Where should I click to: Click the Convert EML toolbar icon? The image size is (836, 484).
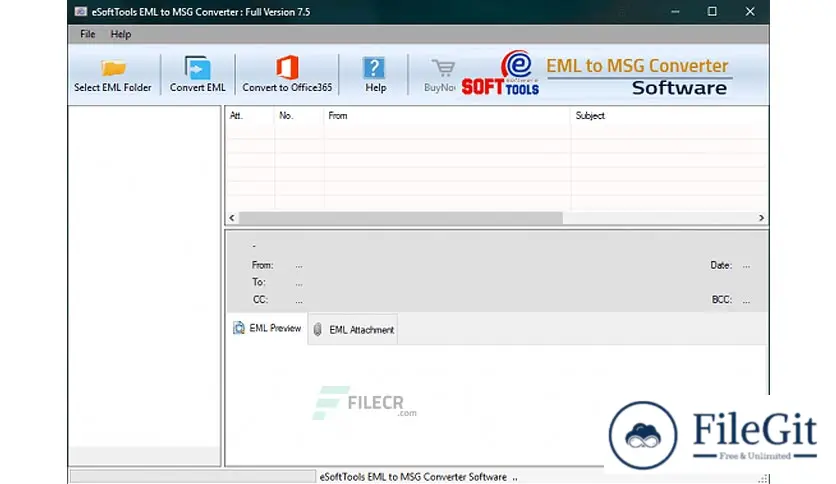pyautogui.click(x=197, y=68)
